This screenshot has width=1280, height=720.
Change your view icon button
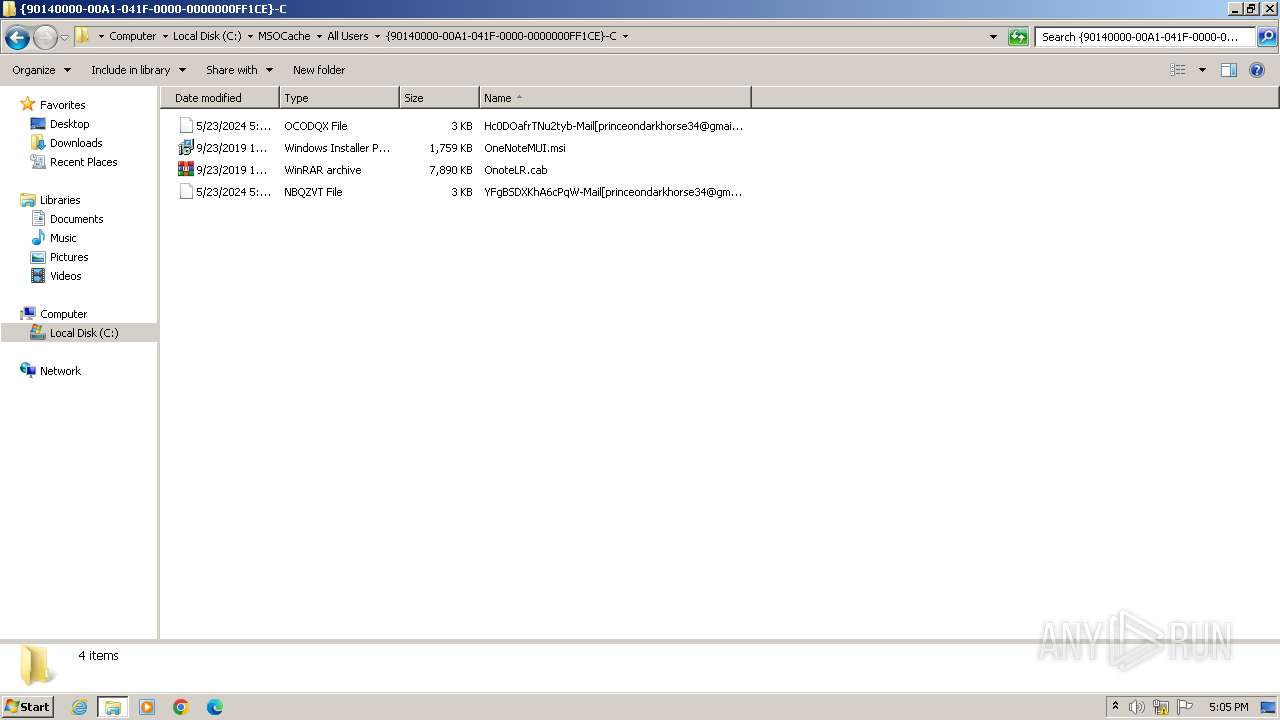[1178, 70]
